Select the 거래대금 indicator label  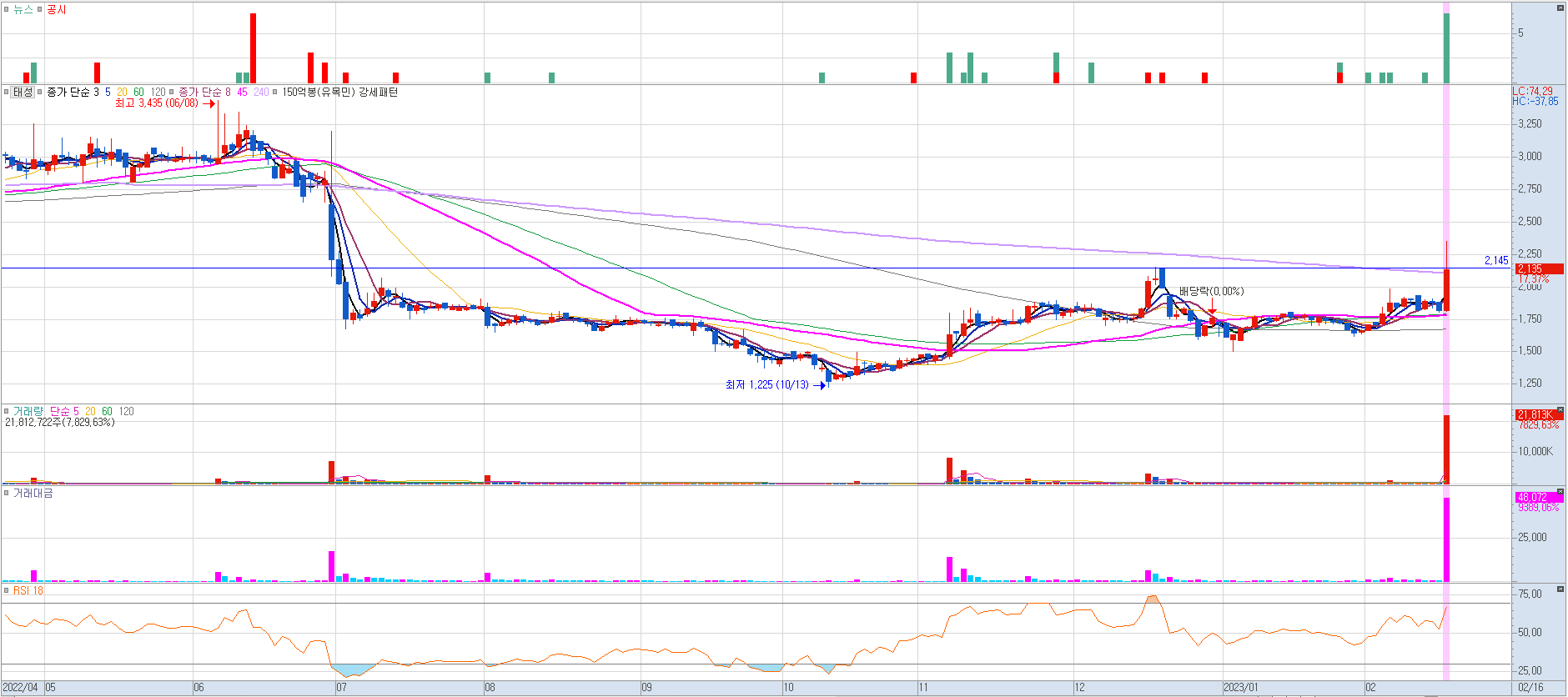[33, 493]
